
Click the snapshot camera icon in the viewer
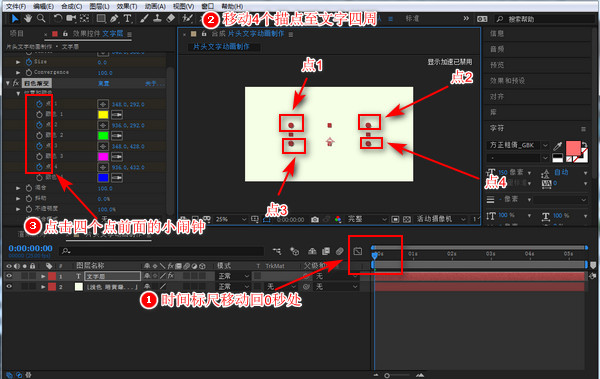(x=315, y=219)
